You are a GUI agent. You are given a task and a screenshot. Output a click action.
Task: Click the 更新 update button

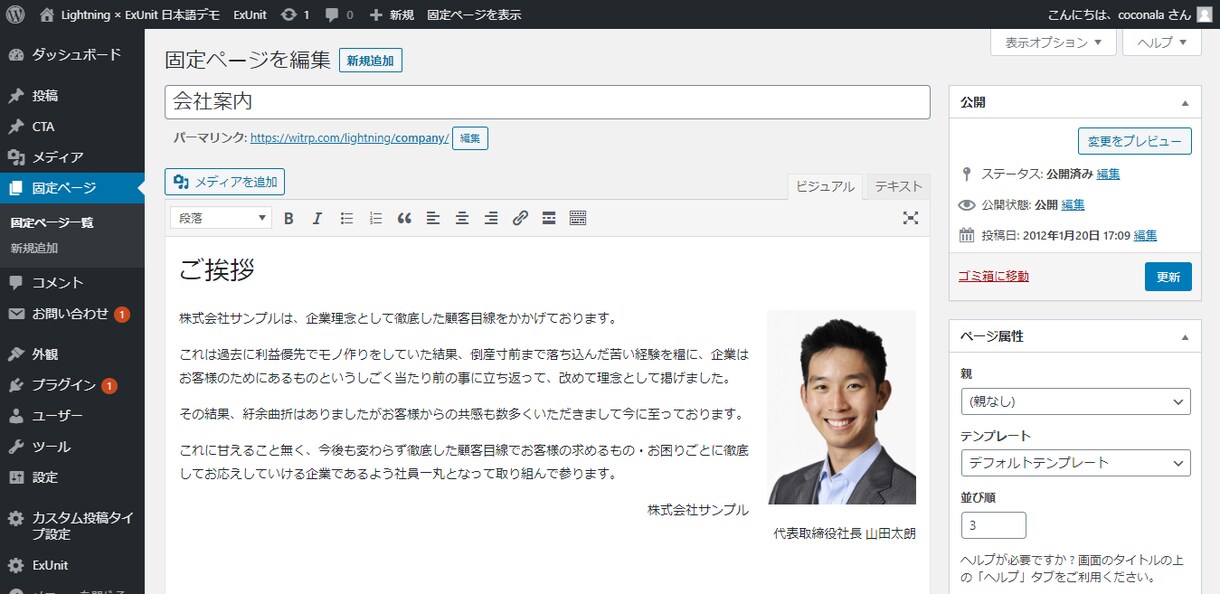coord(1168,277)
